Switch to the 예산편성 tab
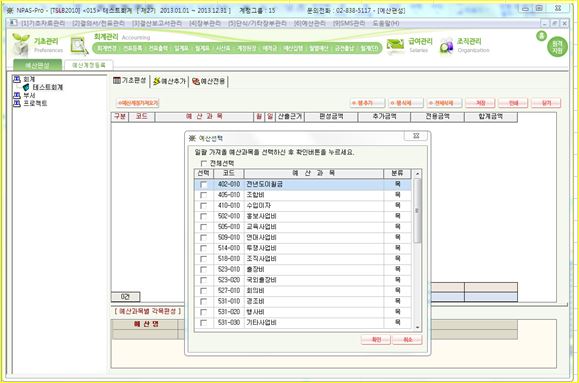The width and height of the screenshot is (579, 383). pos(37,65)
